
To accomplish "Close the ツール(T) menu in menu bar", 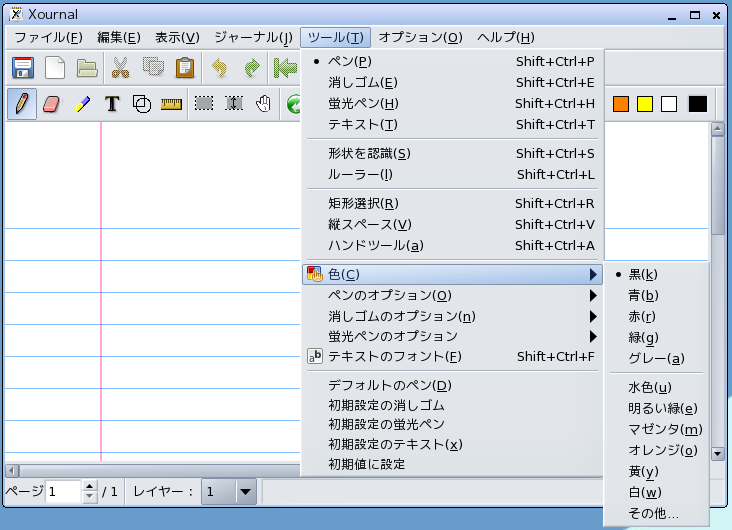I will [x=336, y=37].
